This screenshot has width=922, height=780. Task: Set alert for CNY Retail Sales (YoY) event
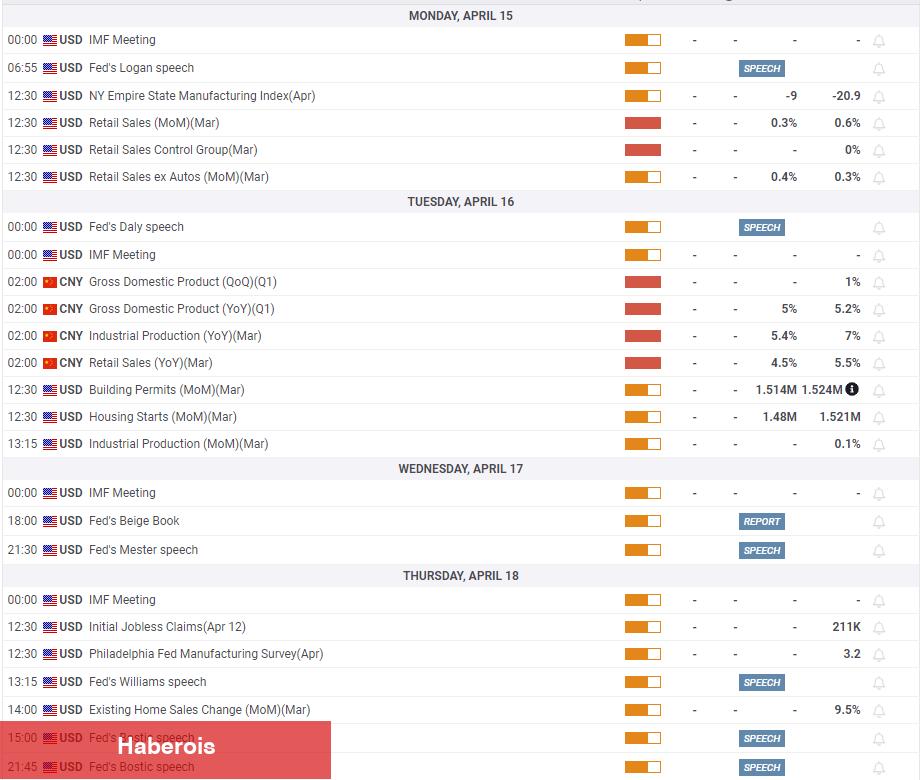coord(878,364)
